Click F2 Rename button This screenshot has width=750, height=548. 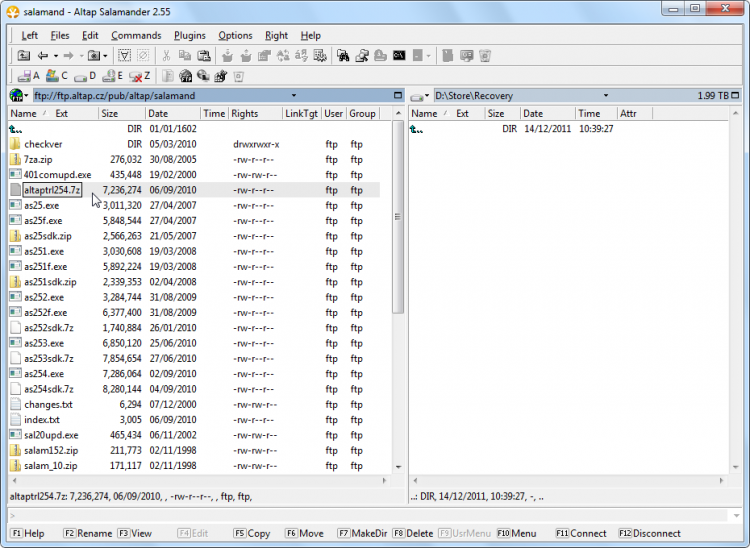(x=88, y=533)
